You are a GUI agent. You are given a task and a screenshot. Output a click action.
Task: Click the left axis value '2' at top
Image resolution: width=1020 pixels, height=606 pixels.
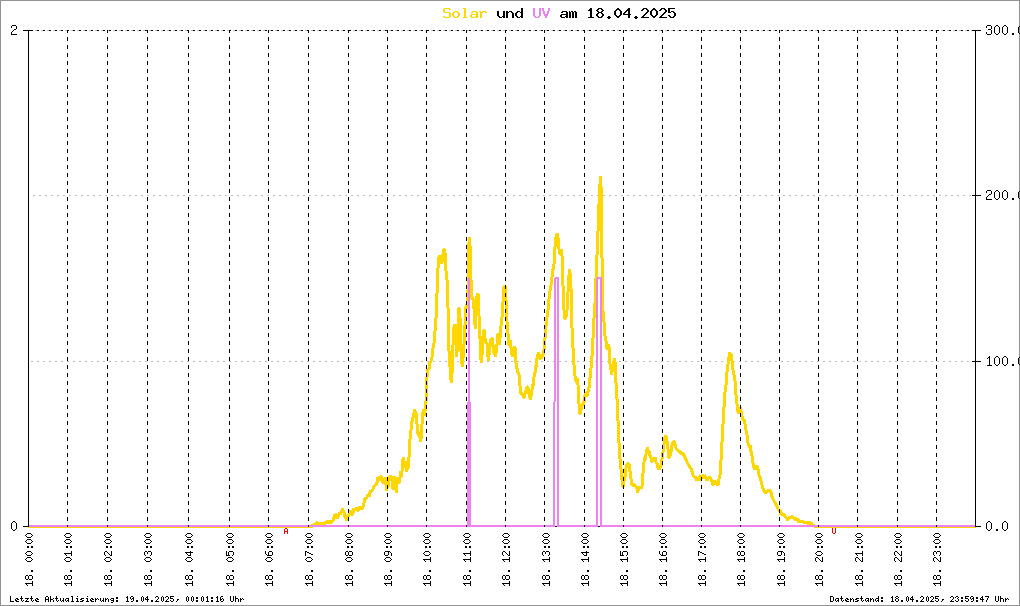14,30
